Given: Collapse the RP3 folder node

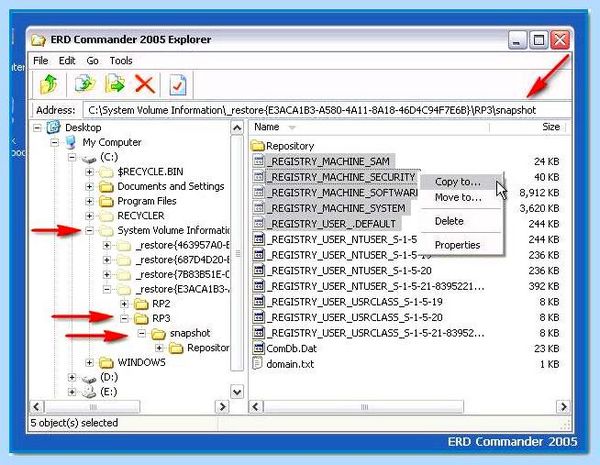Looking at the screenshot, I should (124, 318).
